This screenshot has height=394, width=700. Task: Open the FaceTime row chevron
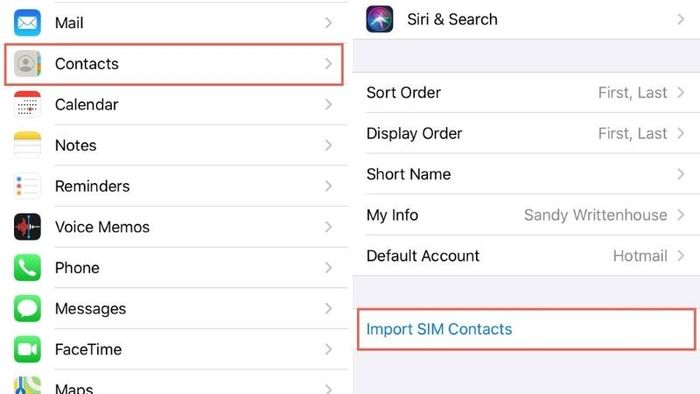[329, 349]
